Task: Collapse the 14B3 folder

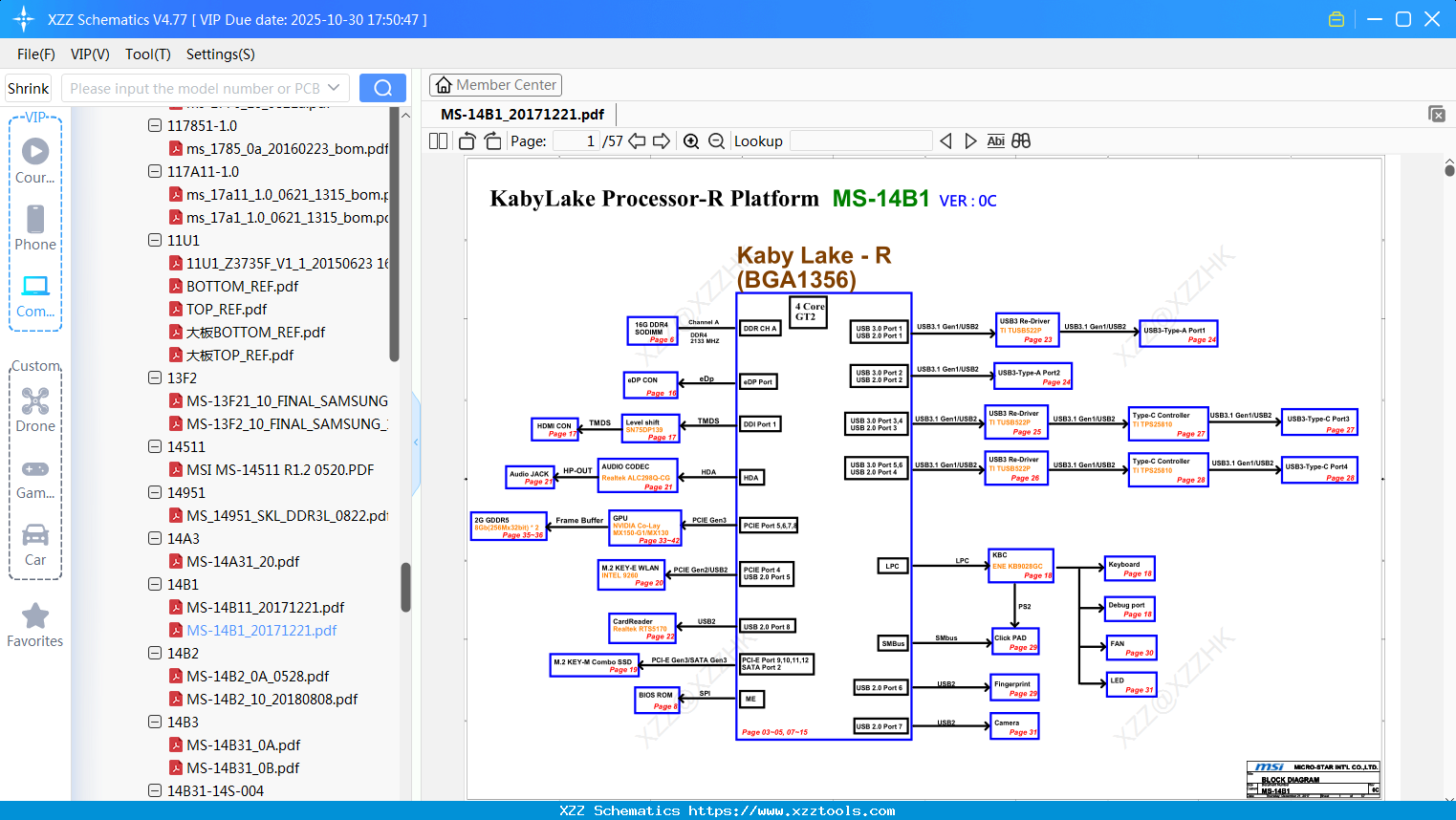Action: pos(155,722)
